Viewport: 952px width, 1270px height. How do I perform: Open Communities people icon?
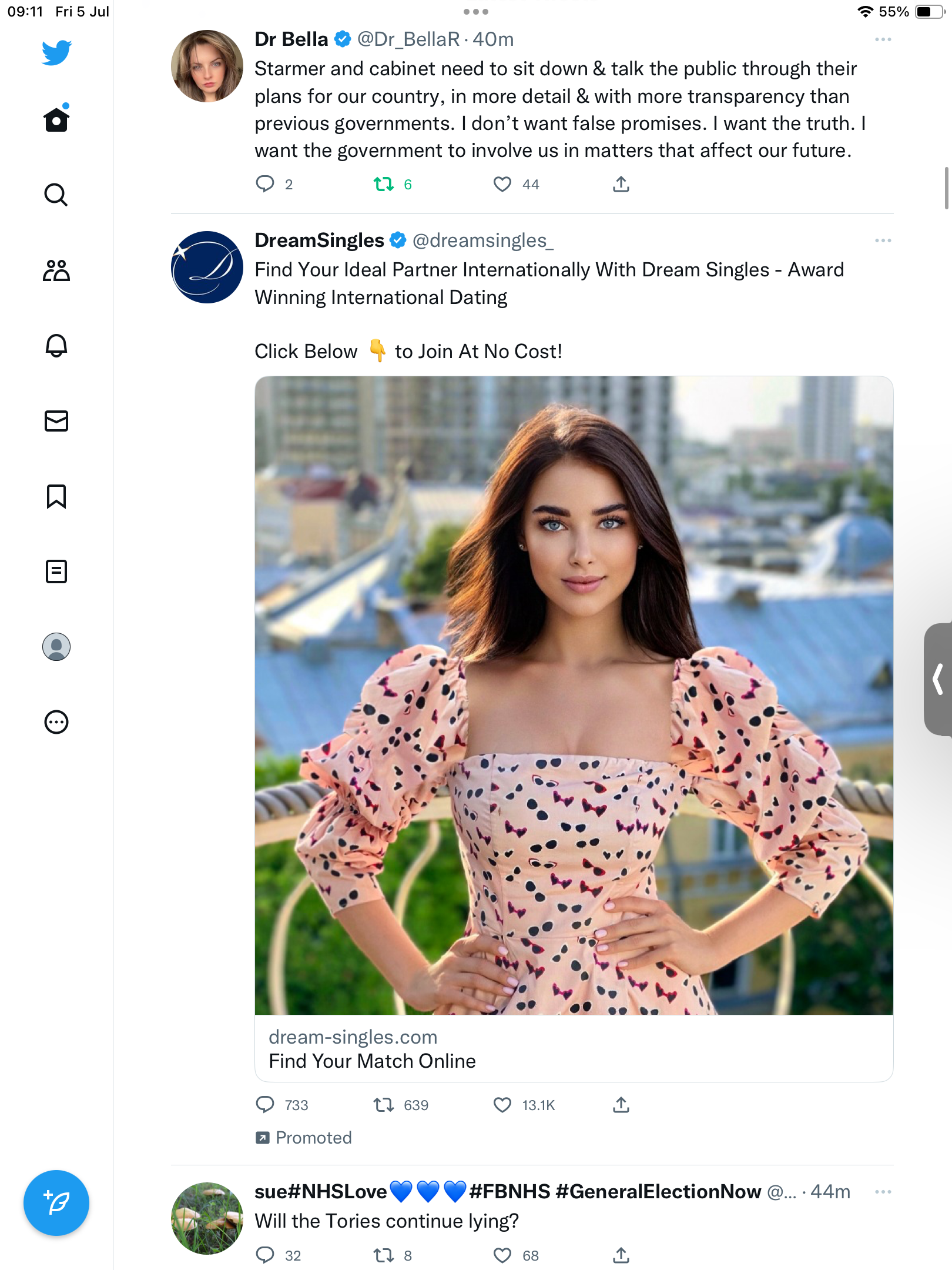point(56,270)
